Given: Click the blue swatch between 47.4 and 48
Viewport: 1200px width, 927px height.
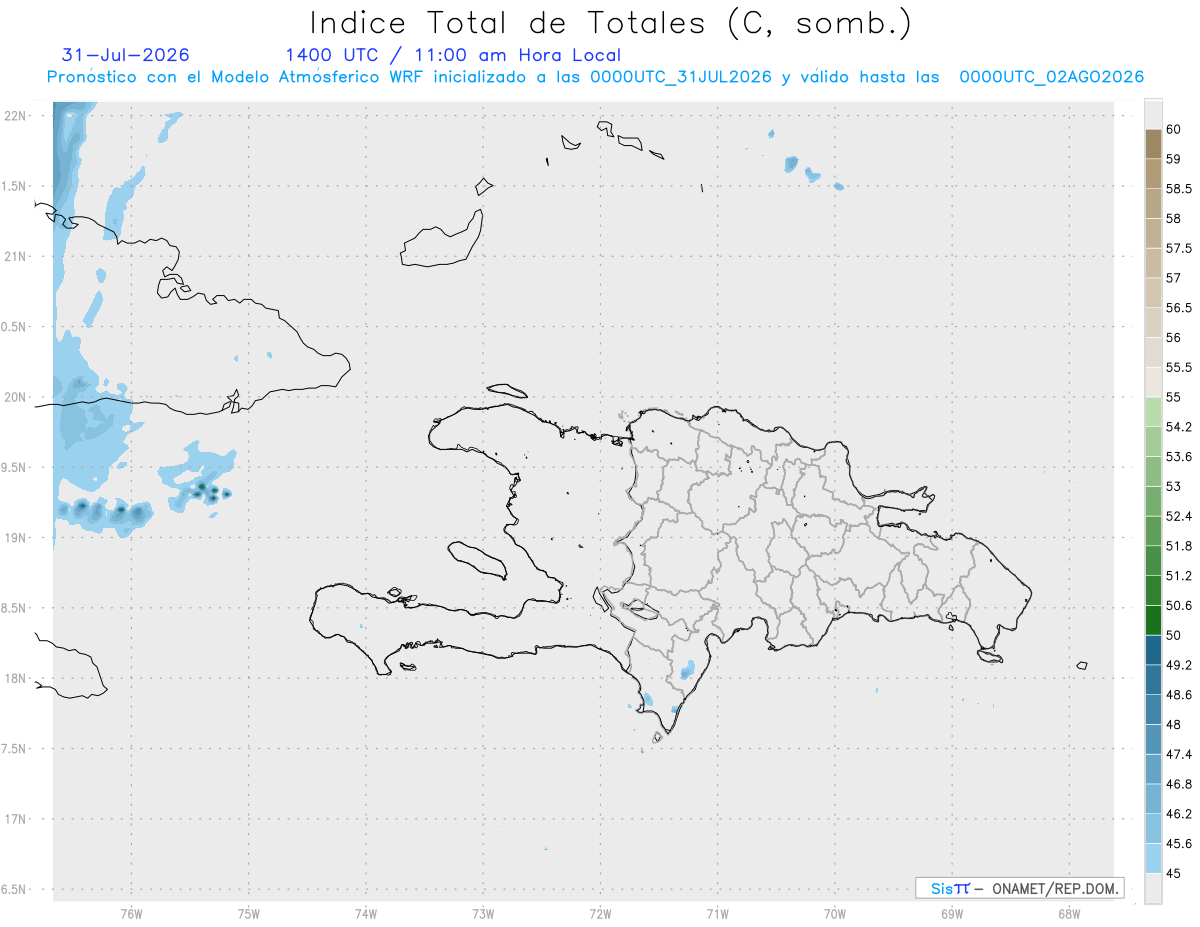Looking at the screenshot, I should (1153, 739).
